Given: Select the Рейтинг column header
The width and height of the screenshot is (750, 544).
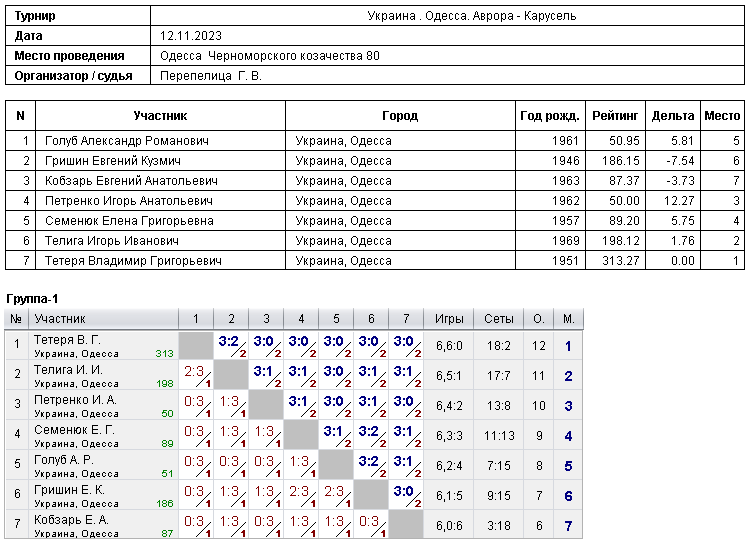Looking at the screenshot, I should tap(615, 115).
